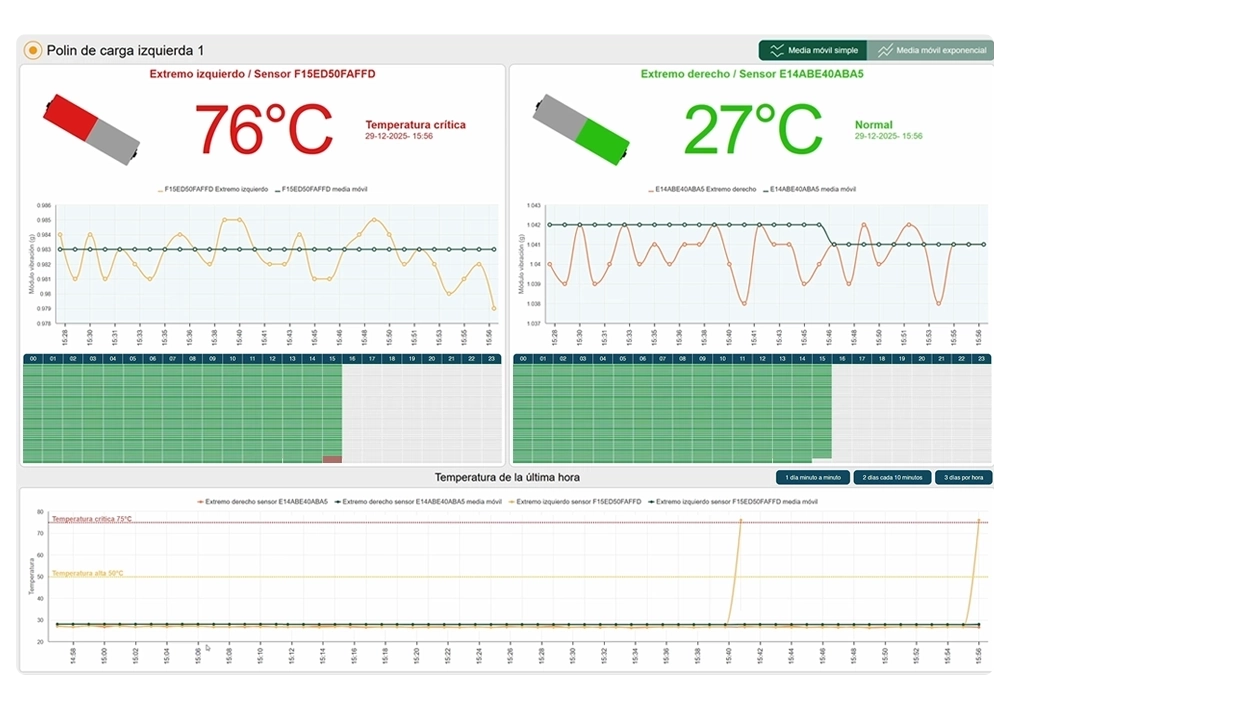This screenshot has height=706, width=1259.
Task: Toggle Media móvil simple mode
Action: pos(812,50)
